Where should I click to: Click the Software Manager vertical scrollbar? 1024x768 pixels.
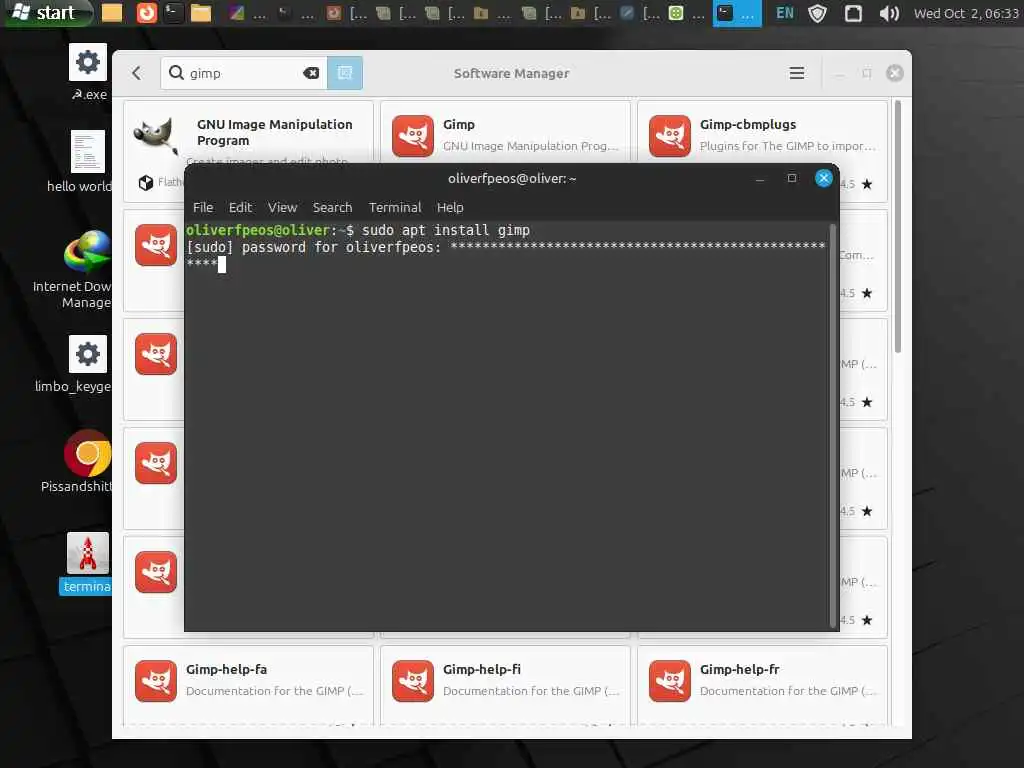(898, 226)
